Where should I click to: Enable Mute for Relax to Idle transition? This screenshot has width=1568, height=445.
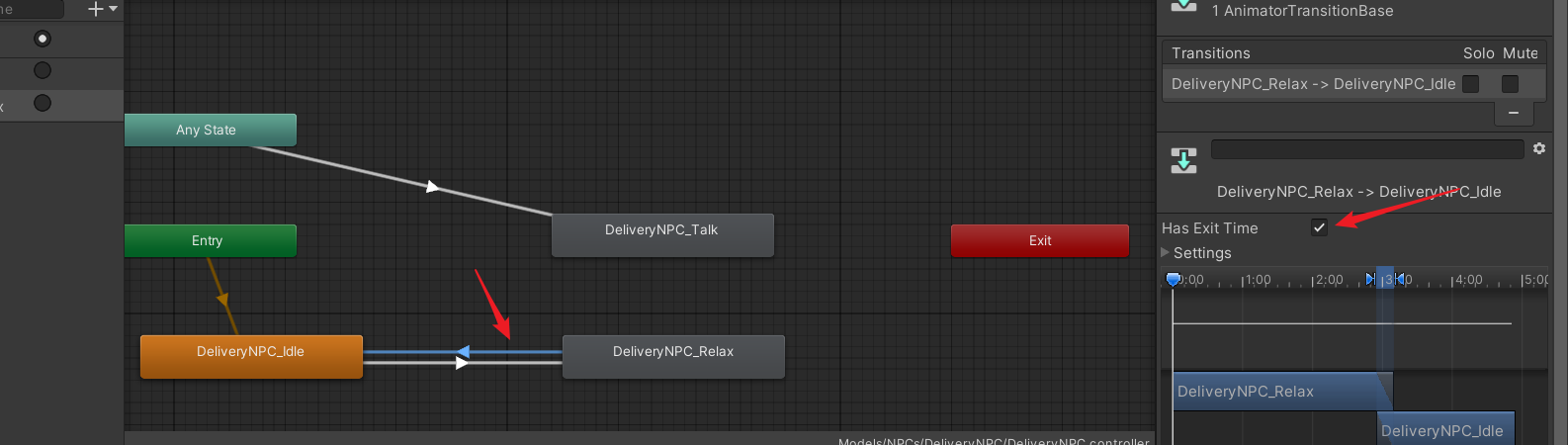[x=1510, y=84]
